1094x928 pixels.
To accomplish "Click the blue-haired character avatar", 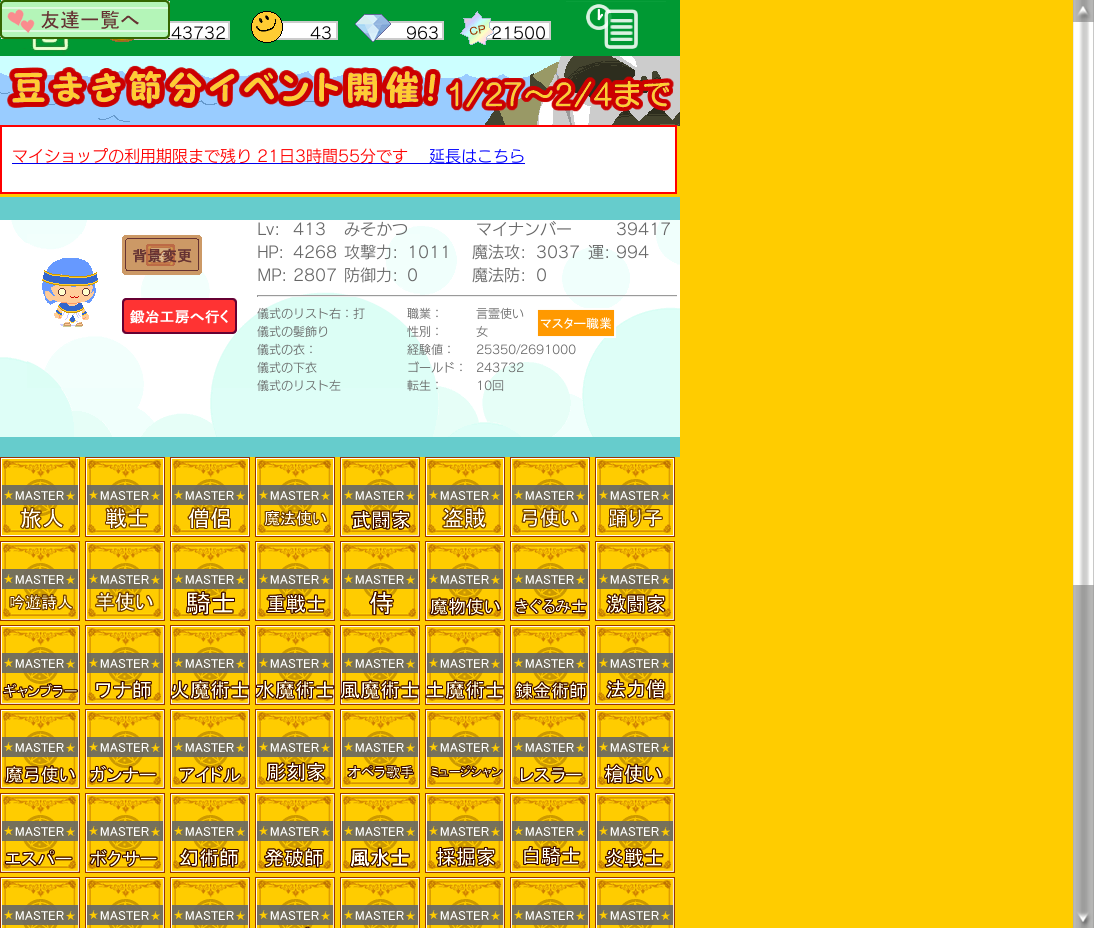I will click(69, 291).
